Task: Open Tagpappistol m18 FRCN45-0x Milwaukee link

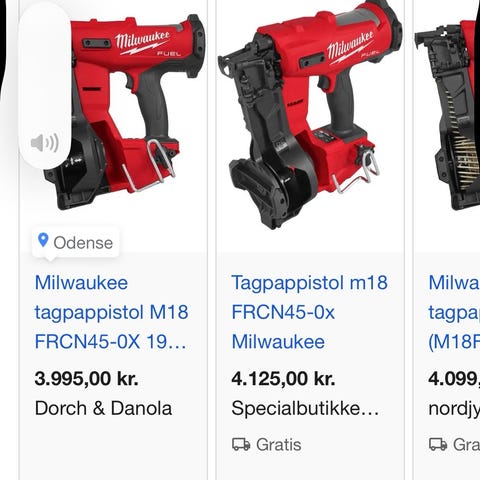Action: tap(309, 312)
